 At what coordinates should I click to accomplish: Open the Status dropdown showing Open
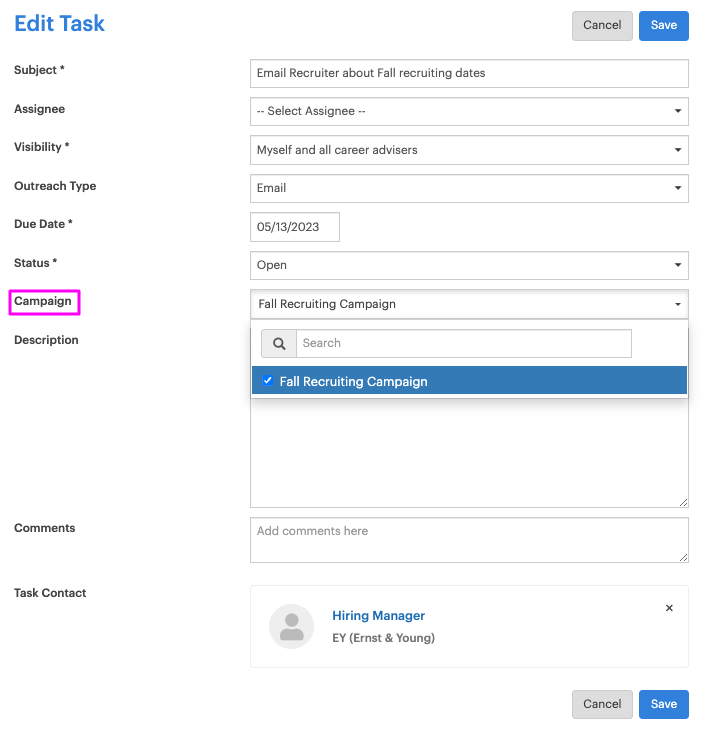point(469,265)
